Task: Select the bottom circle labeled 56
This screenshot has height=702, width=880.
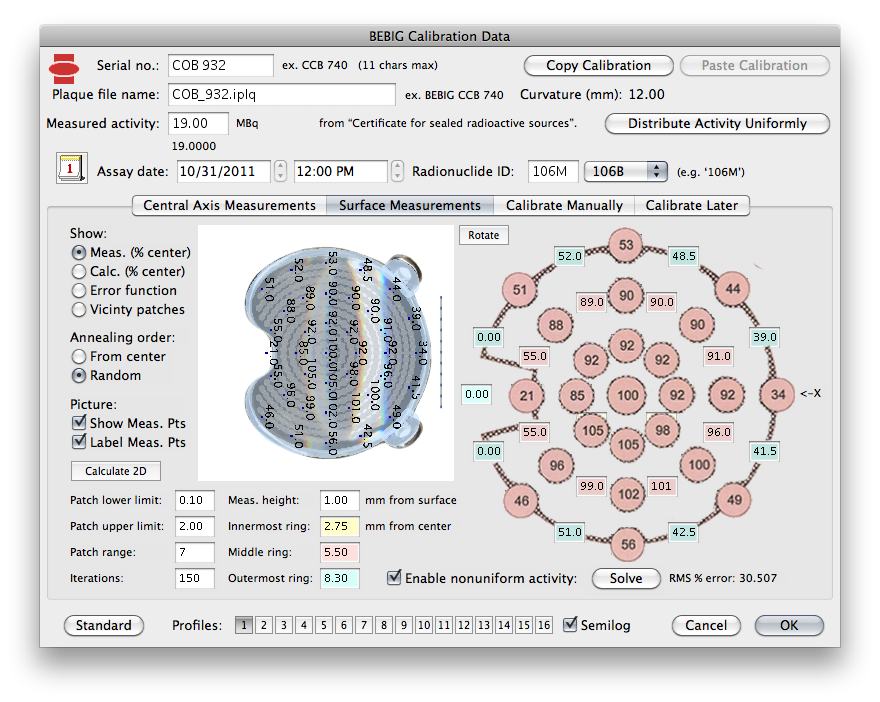Action: (x=628, y=544)
